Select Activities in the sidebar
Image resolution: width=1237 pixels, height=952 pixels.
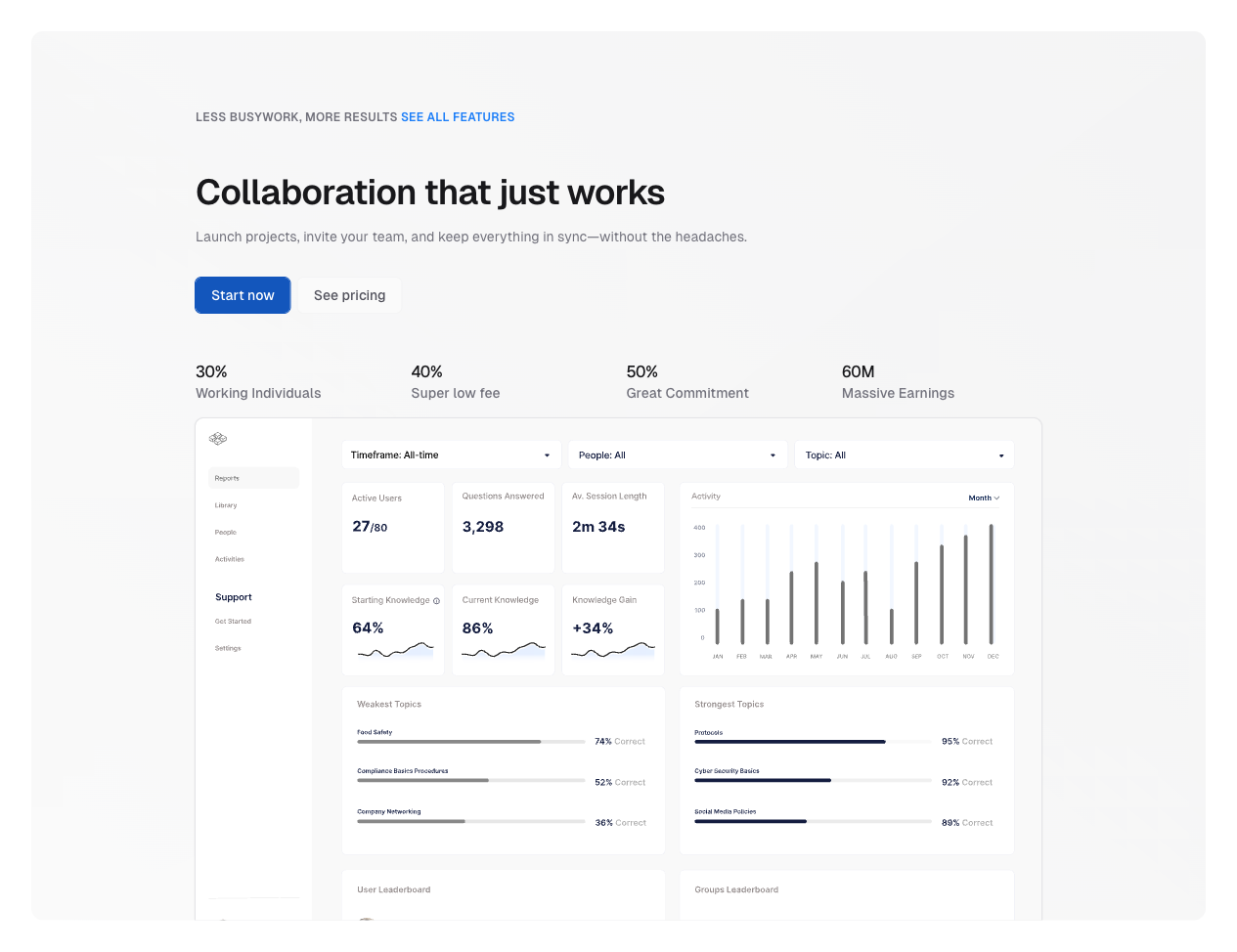(230, 559)
